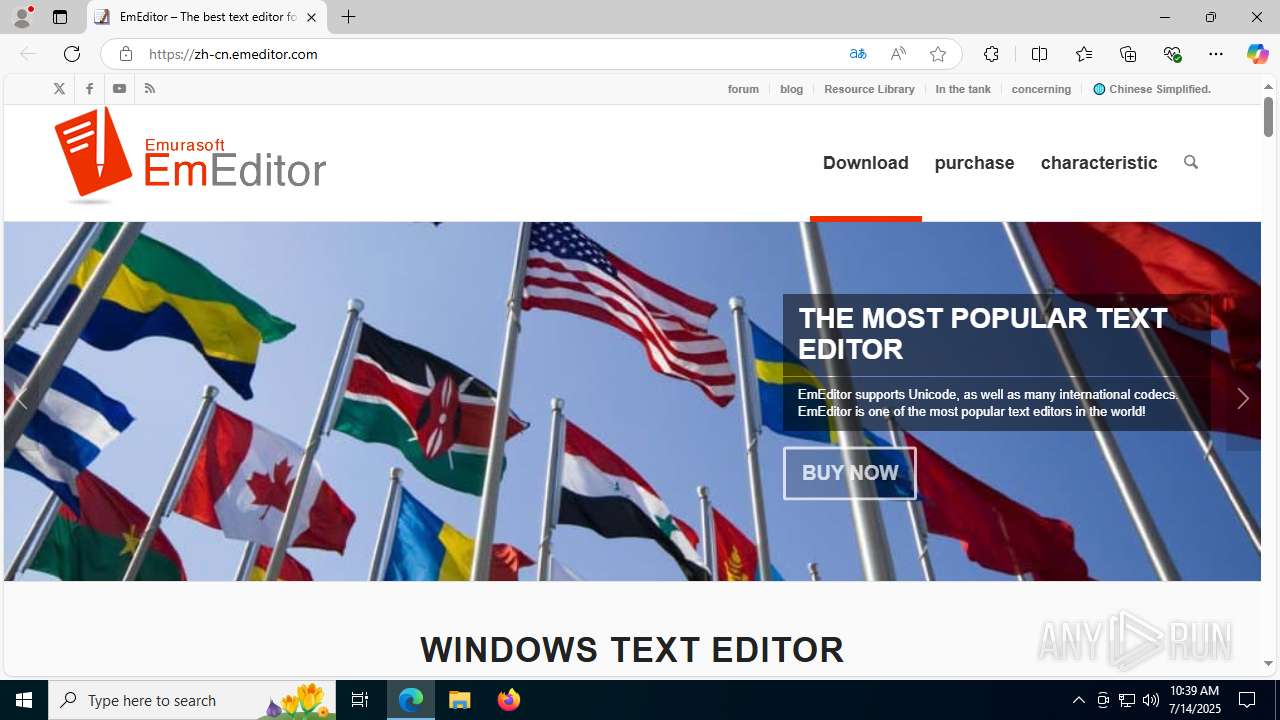Click the BUY NOW button
Screen dimensions: 1280x720
pyautogui.click(x=850, y=473)
